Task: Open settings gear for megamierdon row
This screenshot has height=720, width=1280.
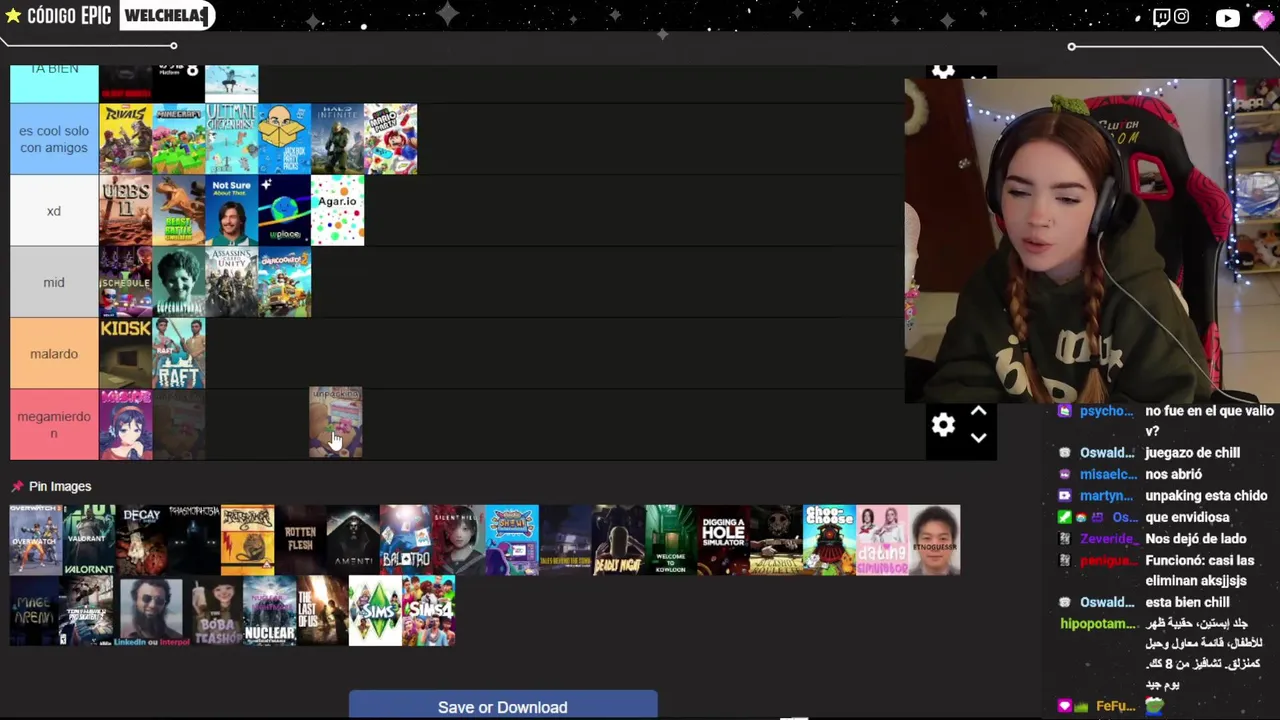Action: pyautogui.click(x=943, y=425)
